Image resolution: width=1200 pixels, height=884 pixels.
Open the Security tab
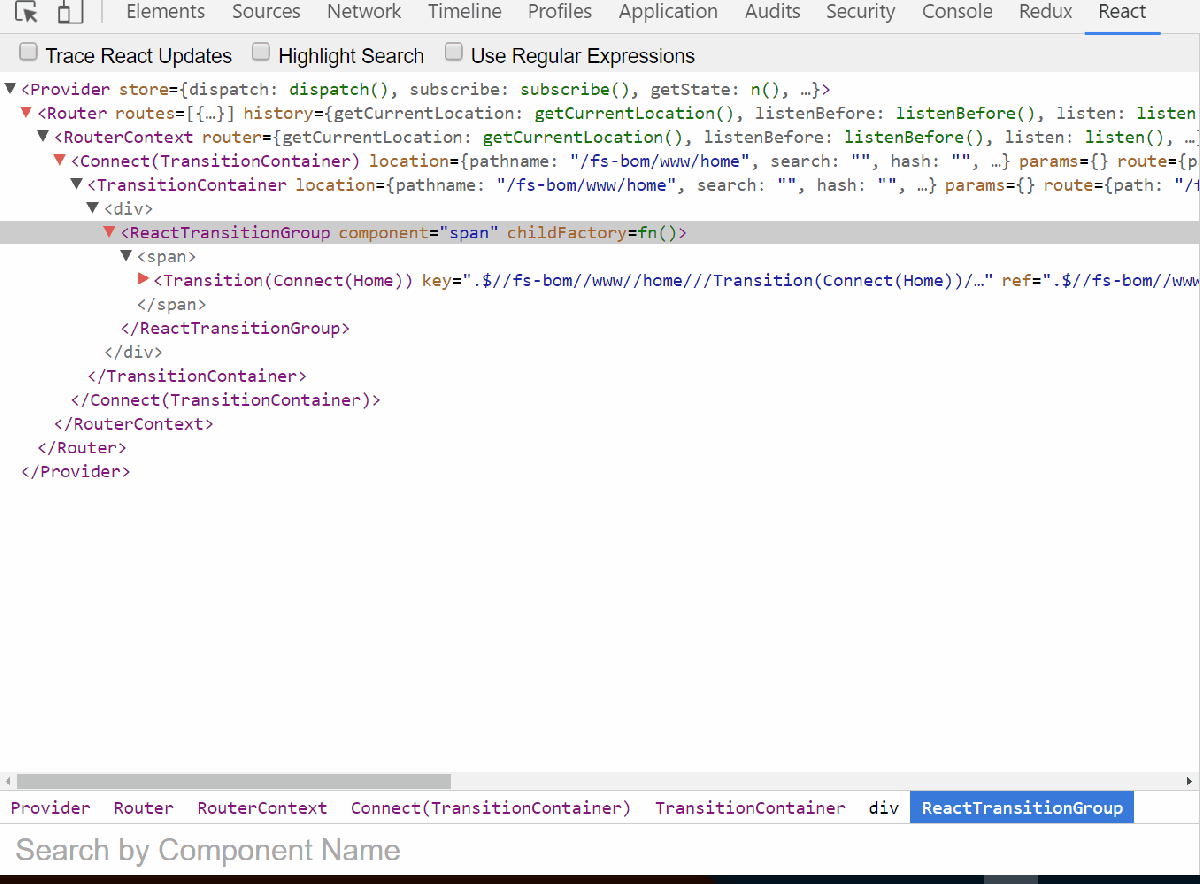[861, 12]
